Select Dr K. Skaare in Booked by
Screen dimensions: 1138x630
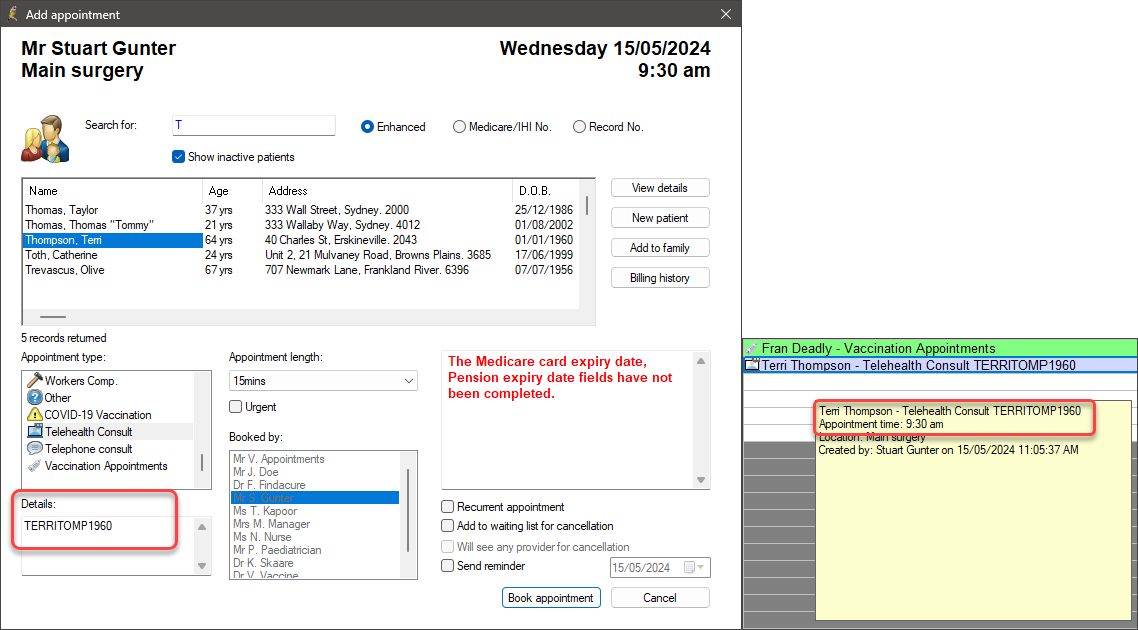click(x=315, y=563)
